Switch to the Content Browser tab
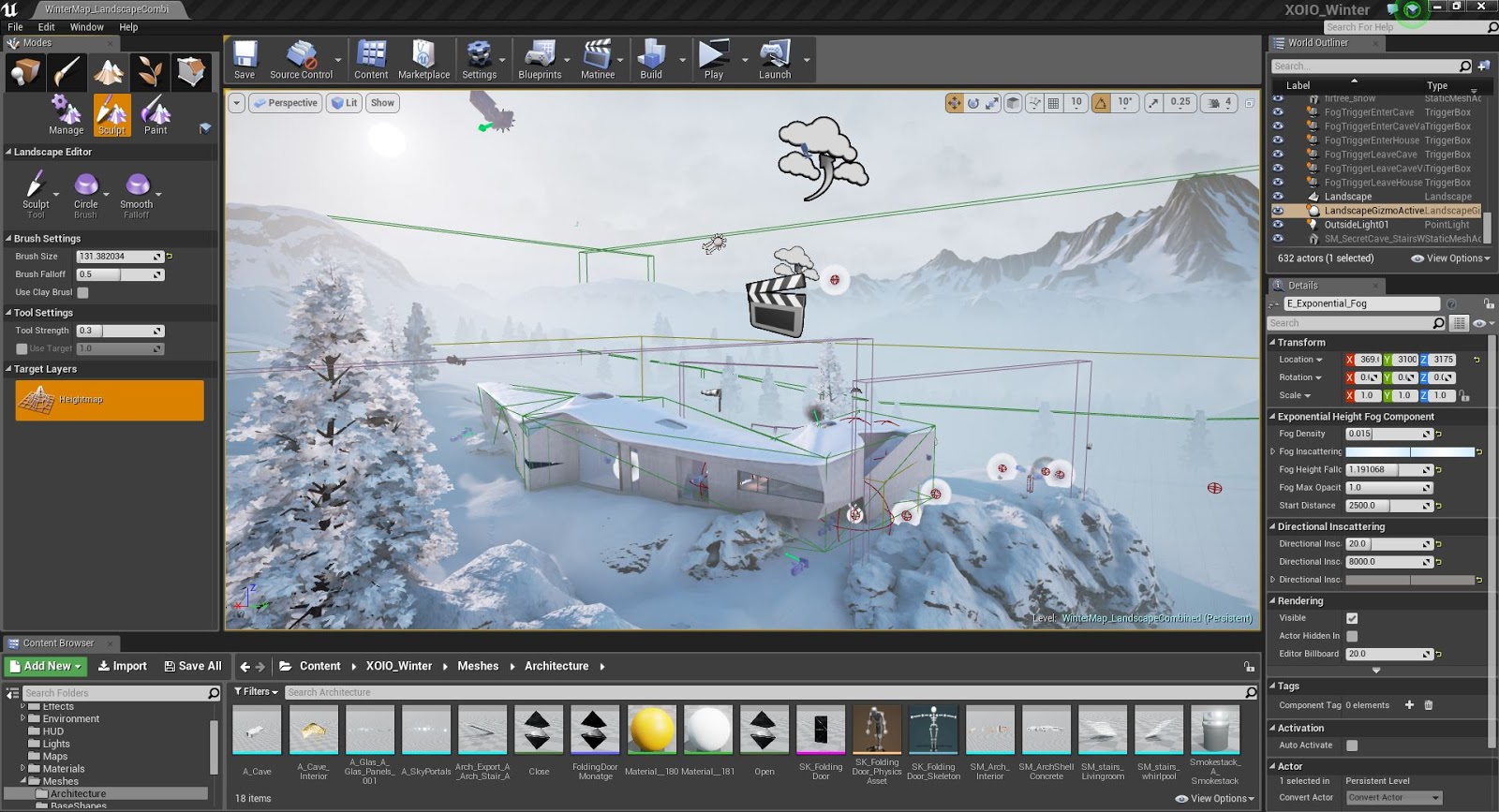 pos(58,643)
